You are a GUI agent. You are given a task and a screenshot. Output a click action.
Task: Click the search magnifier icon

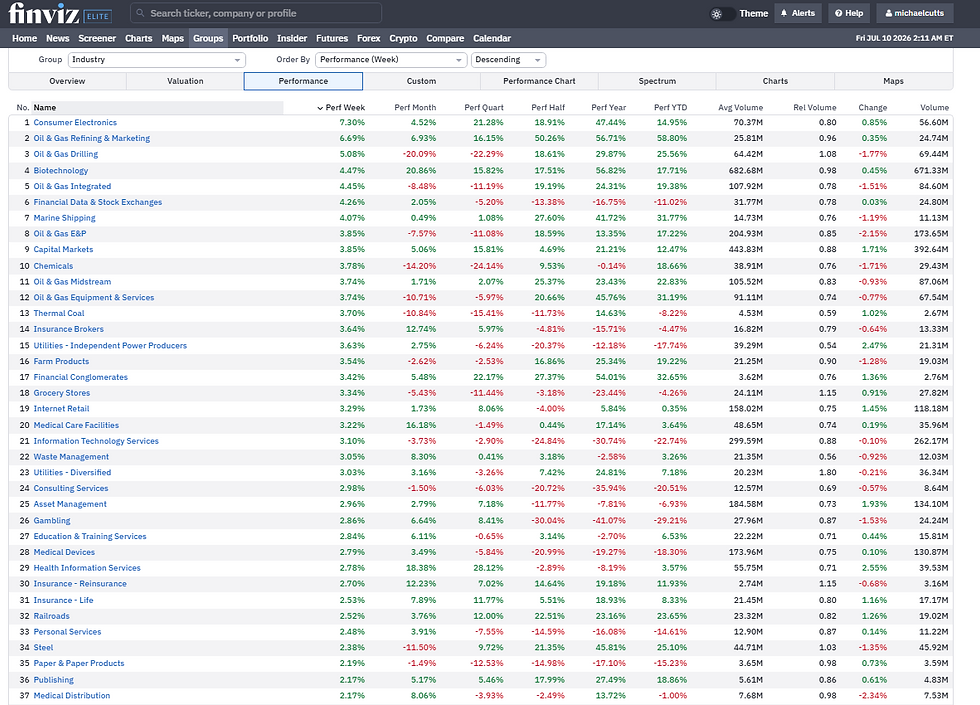[141, 13]
